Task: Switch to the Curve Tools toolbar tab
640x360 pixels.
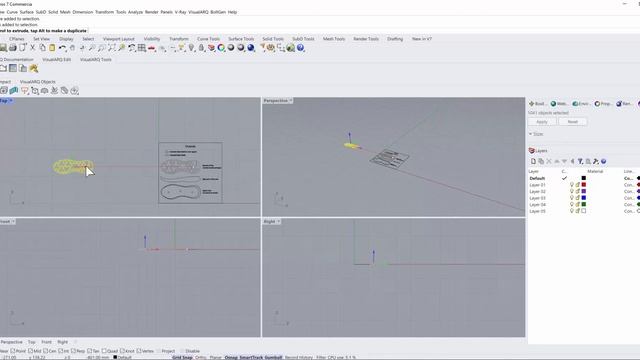Action: (x=209, y=39)
